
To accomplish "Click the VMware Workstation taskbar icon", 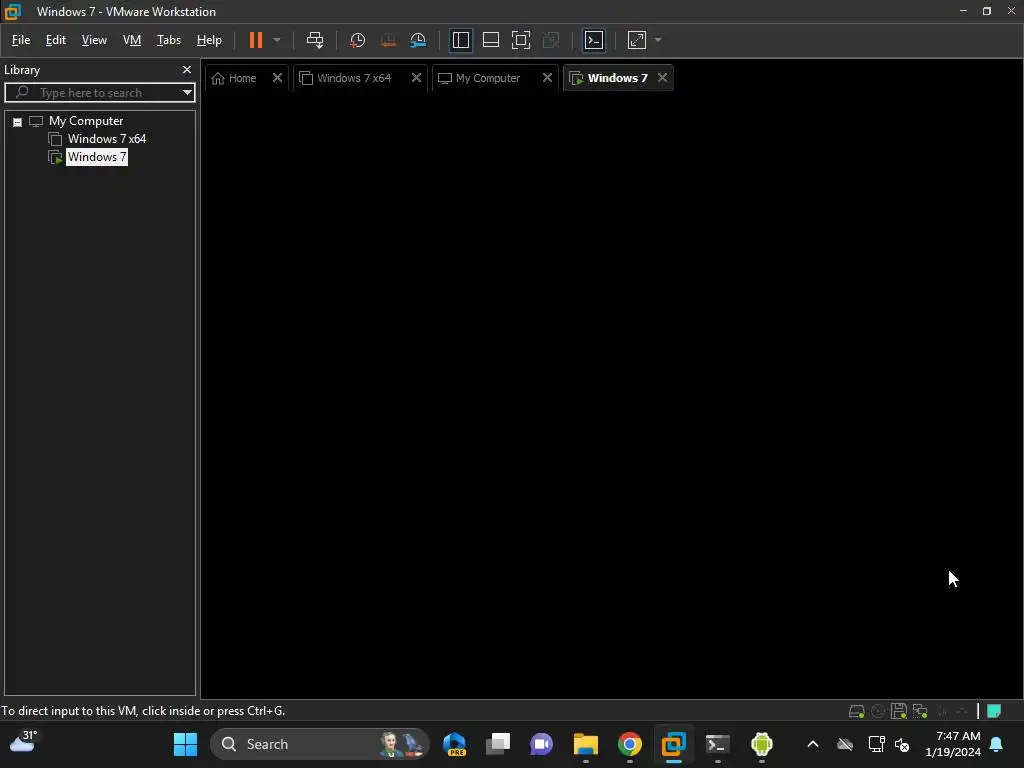I will point(673,744).
